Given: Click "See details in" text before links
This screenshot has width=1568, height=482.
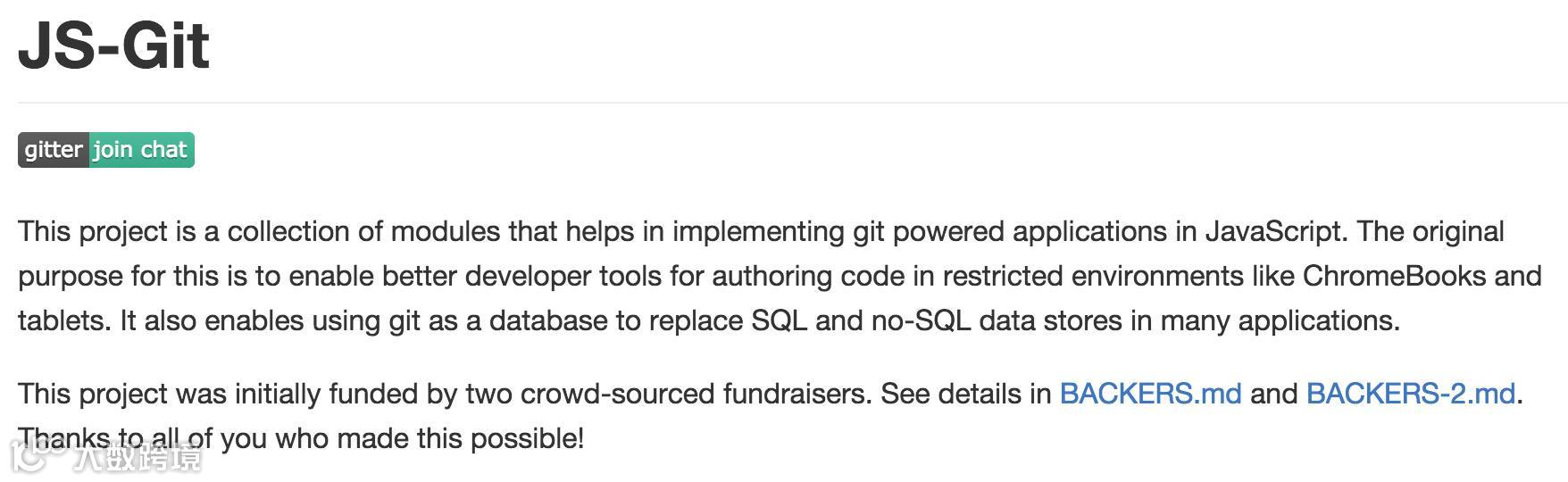Looking at the screenshot, I should point(965,394).
